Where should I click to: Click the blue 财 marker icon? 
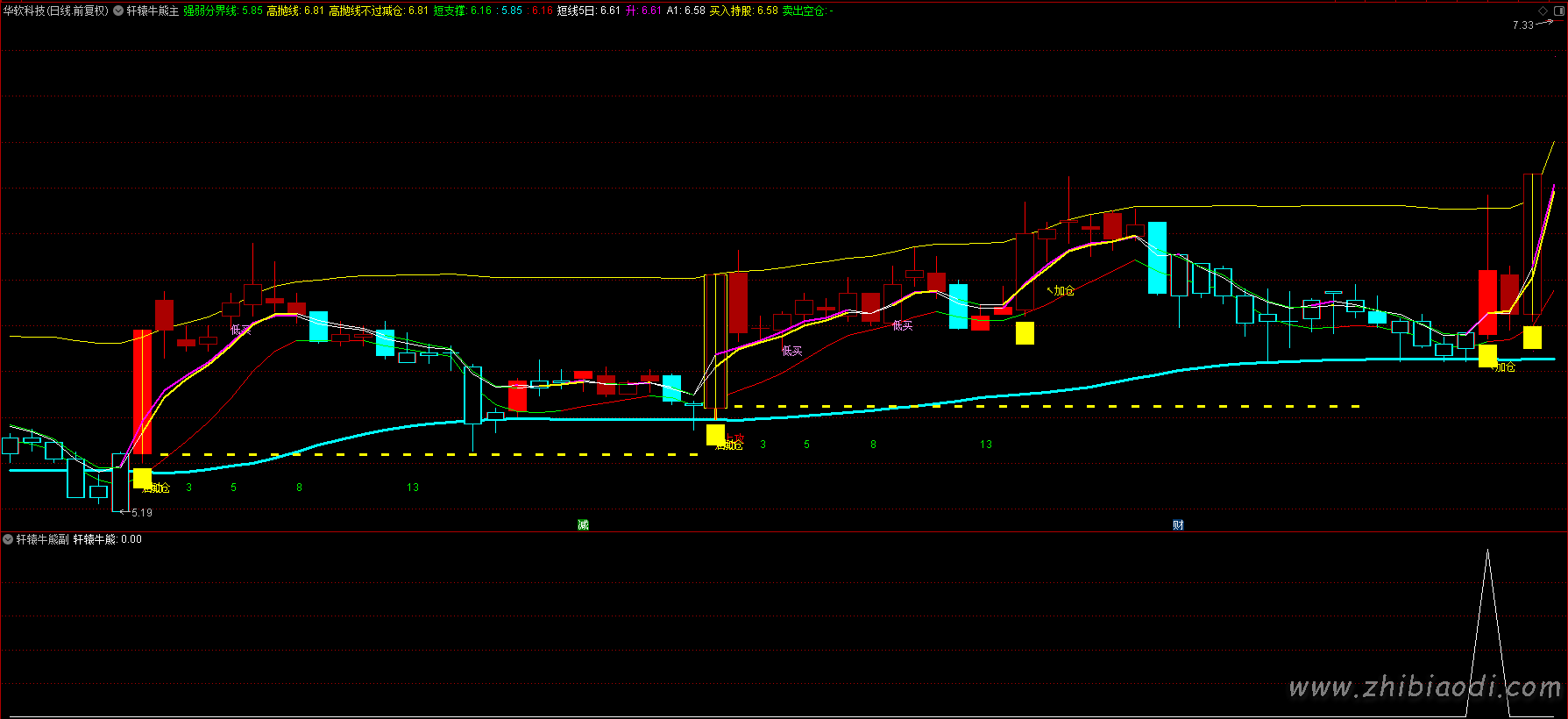point(1178,524)
